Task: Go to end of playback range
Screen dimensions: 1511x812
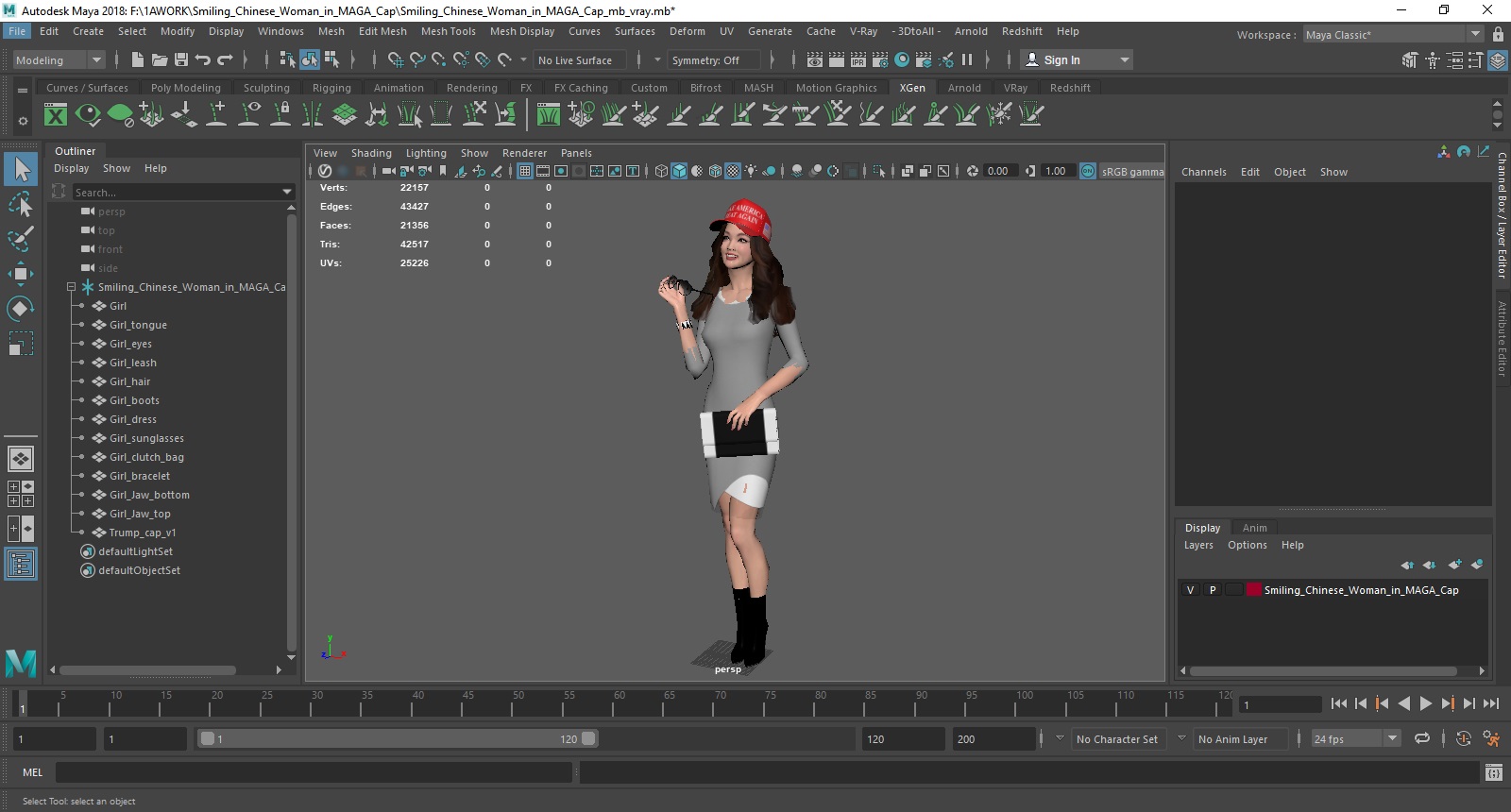Action: pos(1491,703)
